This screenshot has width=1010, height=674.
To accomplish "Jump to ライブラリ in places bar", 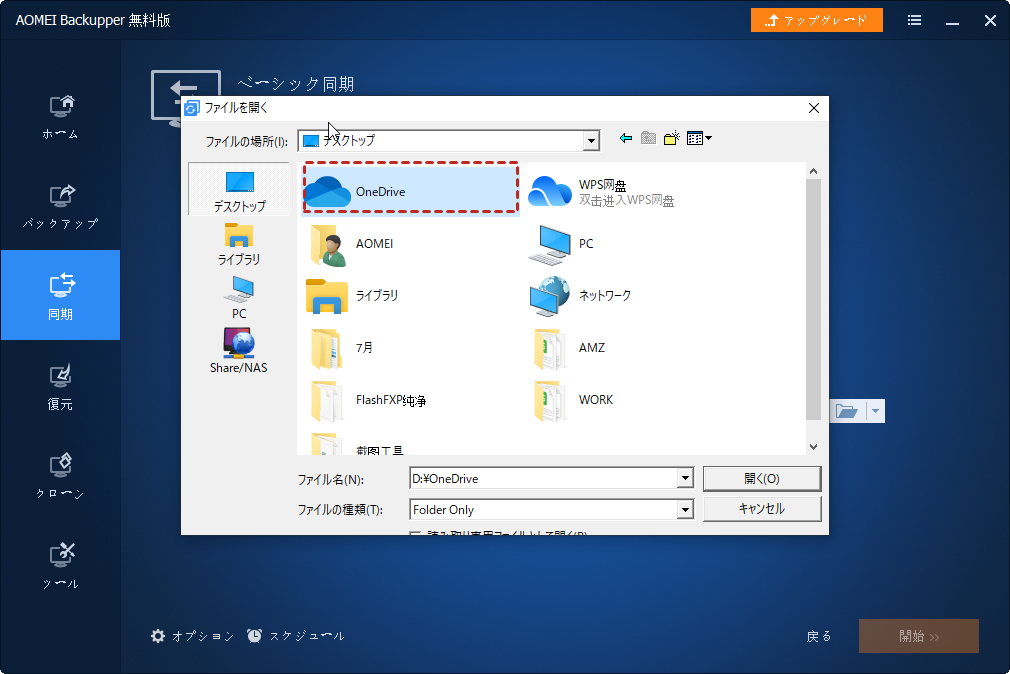I will 239,244.
